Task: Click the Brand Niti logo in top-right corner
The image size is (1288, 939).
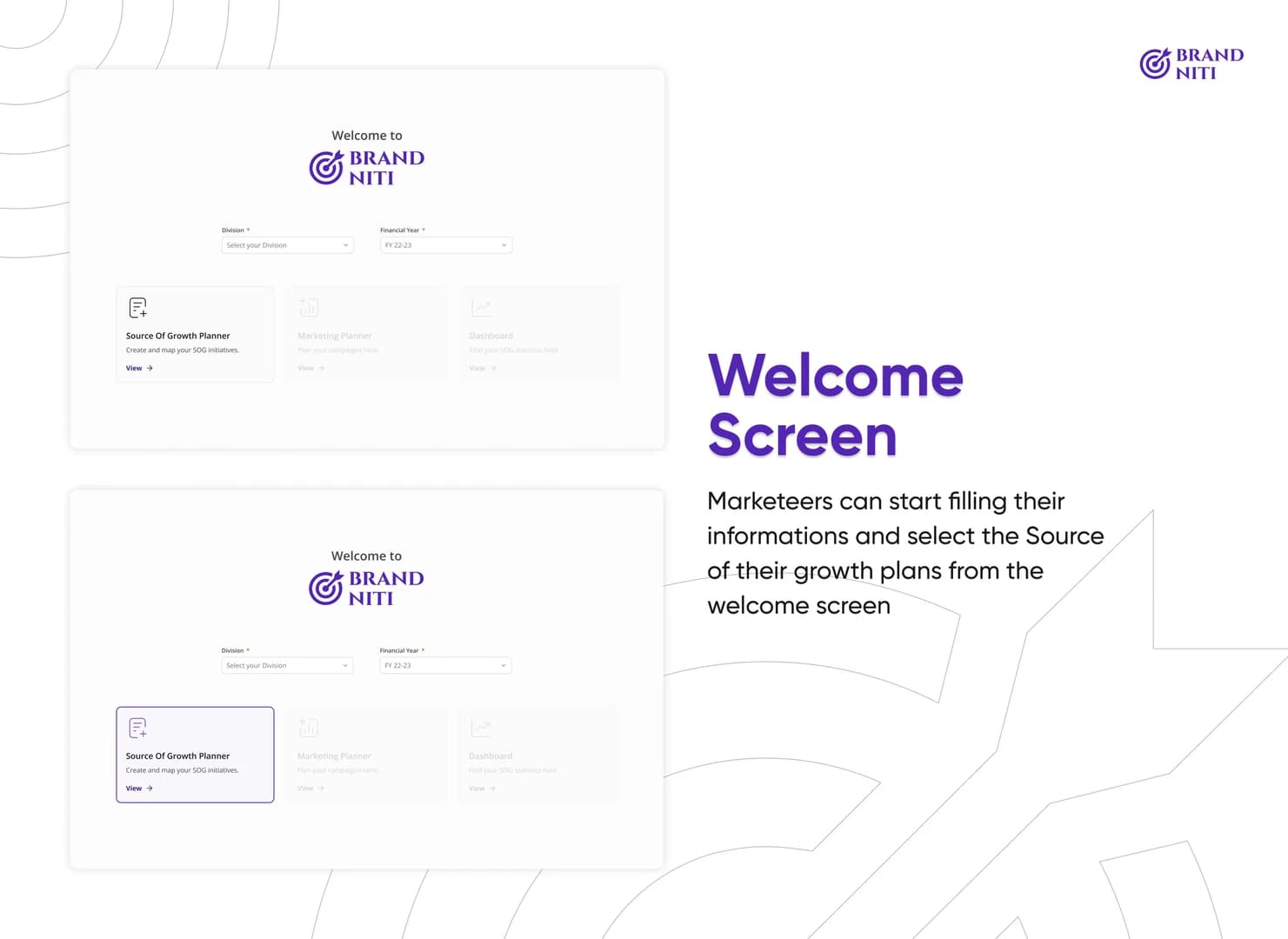Action: [x=1191, y=63]
